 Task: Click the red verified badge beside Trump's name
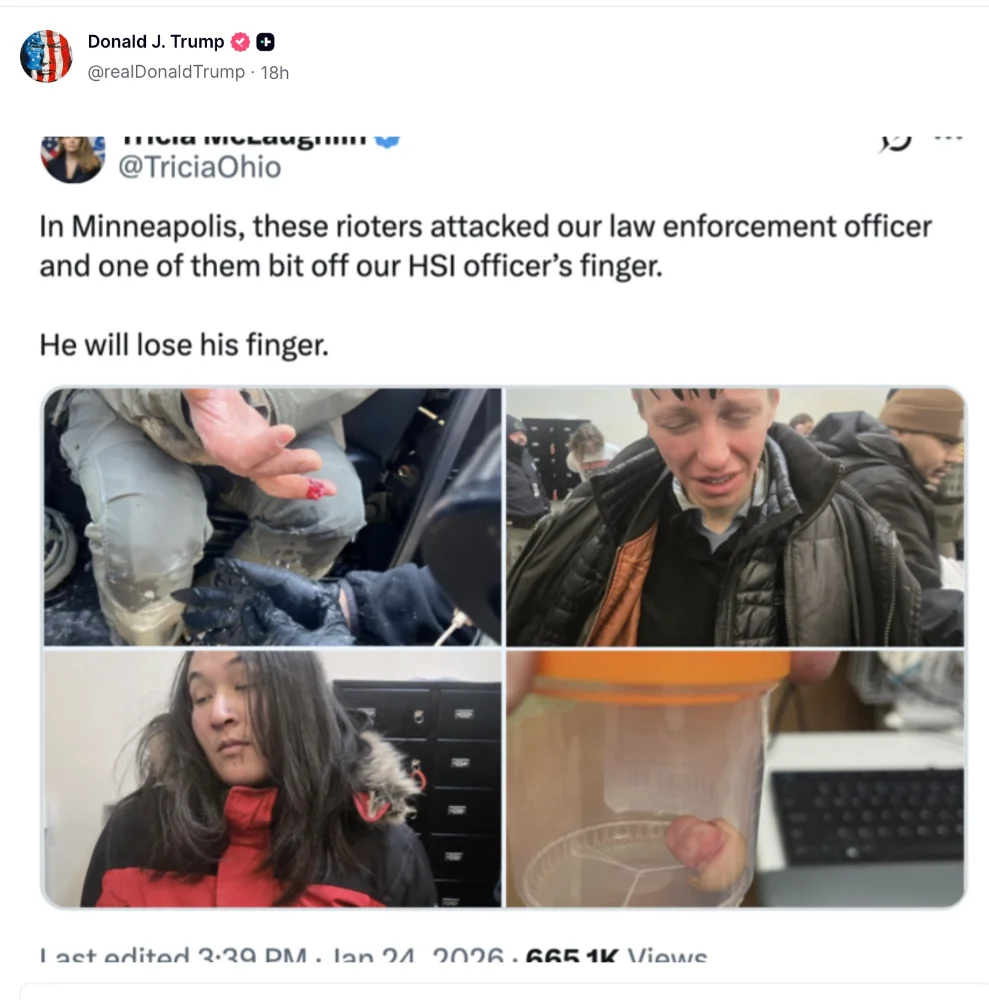pos(240,42)
